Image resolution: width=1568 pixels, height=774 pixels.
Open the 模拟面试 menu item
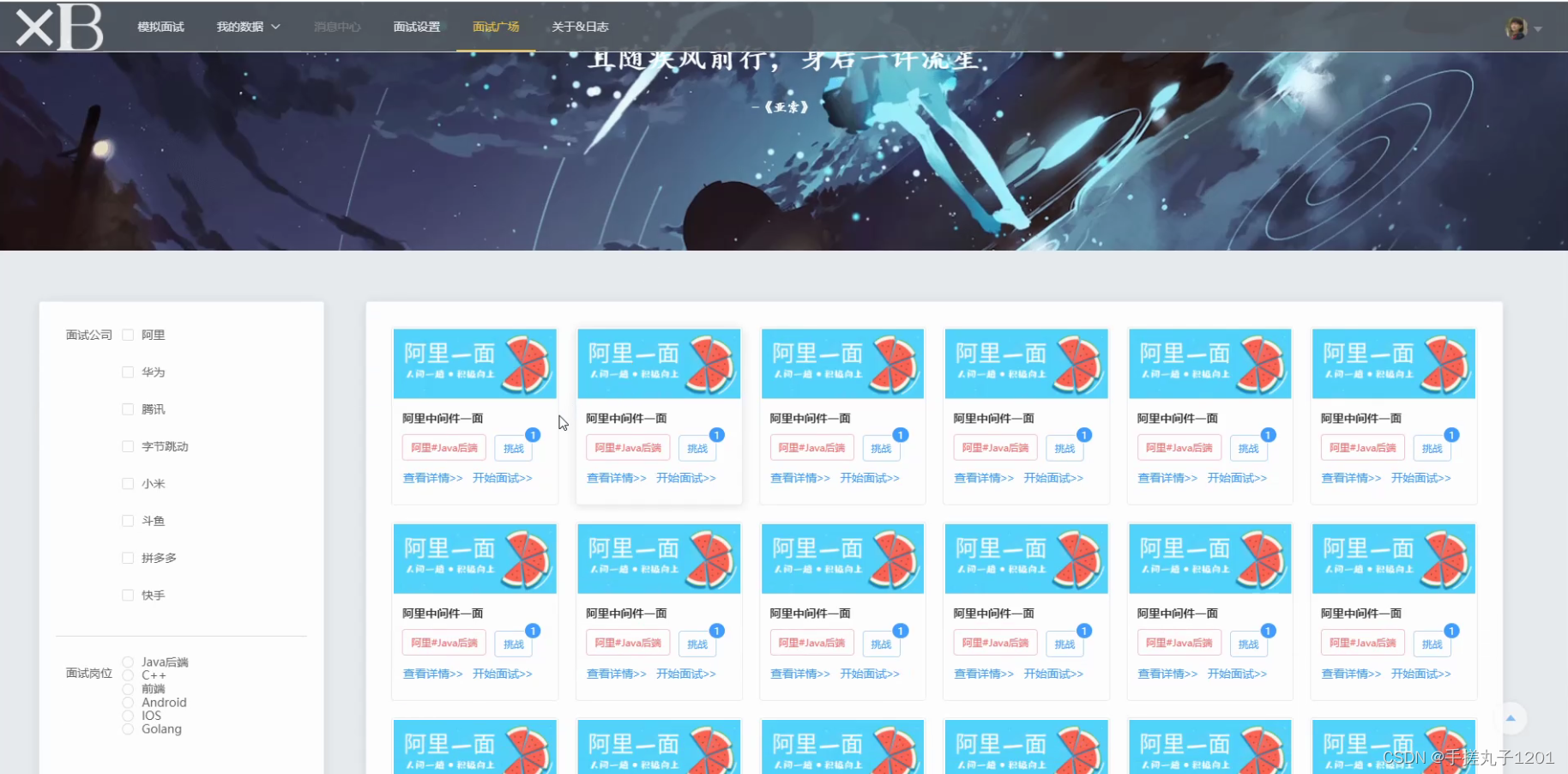coord(160,27)
